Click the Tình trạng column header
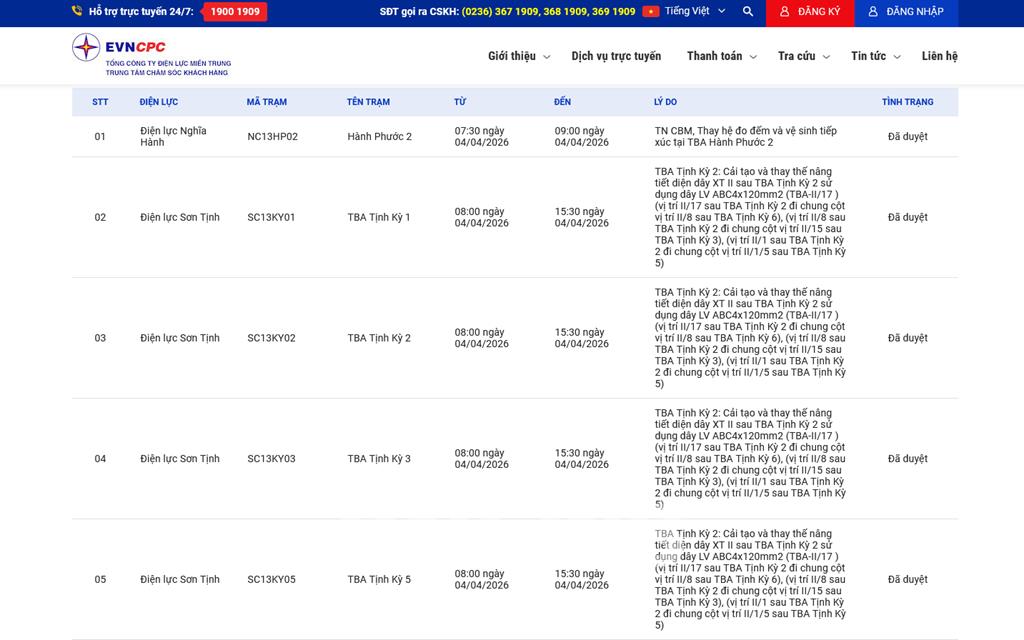Viewport: 1024px width, 640px height. (x=907, y=102)
